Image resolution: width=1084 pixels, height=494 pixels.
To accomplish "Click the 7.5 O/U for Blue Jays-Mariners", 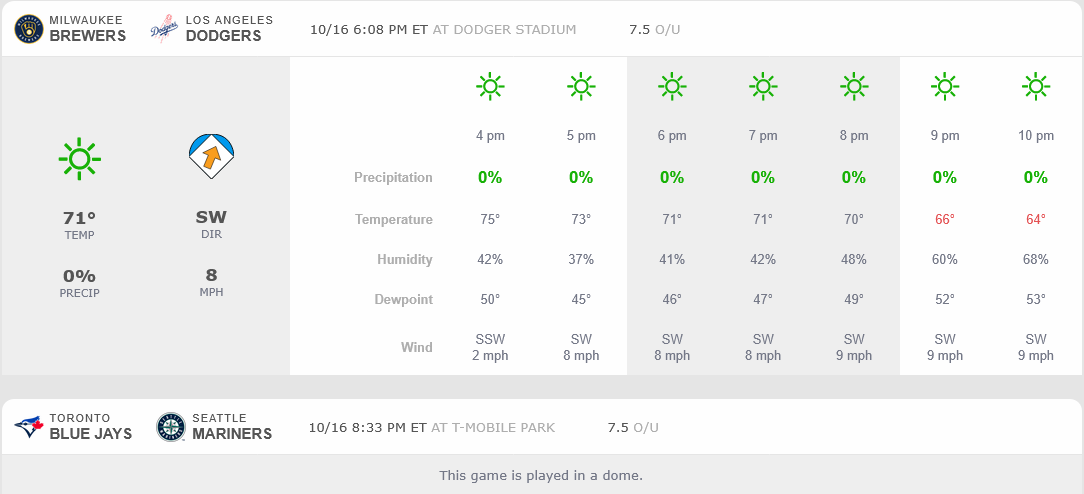I will point(632,428).
